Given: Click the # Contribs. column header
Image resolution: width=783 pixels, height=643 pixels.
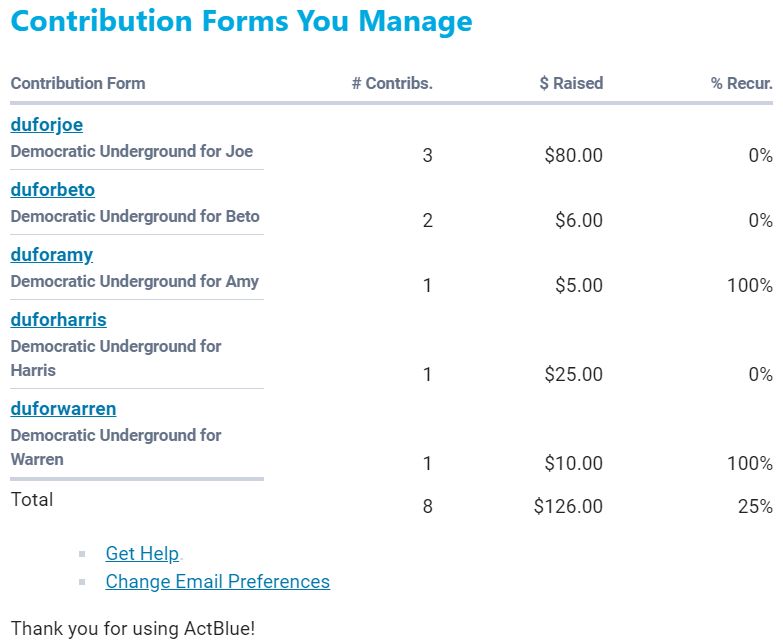Looking at the screenshot, I should pos(392,84).
